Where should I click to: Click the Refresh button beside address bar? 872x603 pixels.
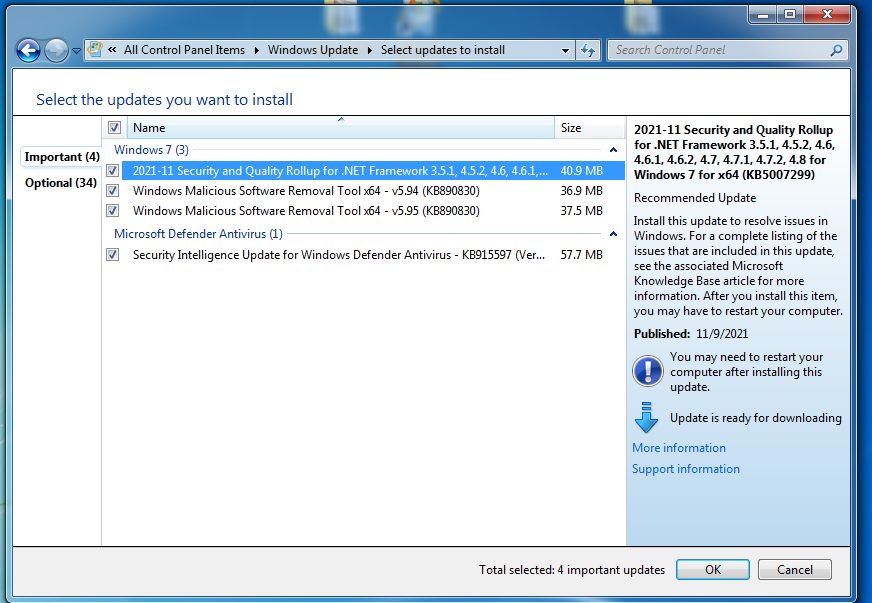click(588, 51)
